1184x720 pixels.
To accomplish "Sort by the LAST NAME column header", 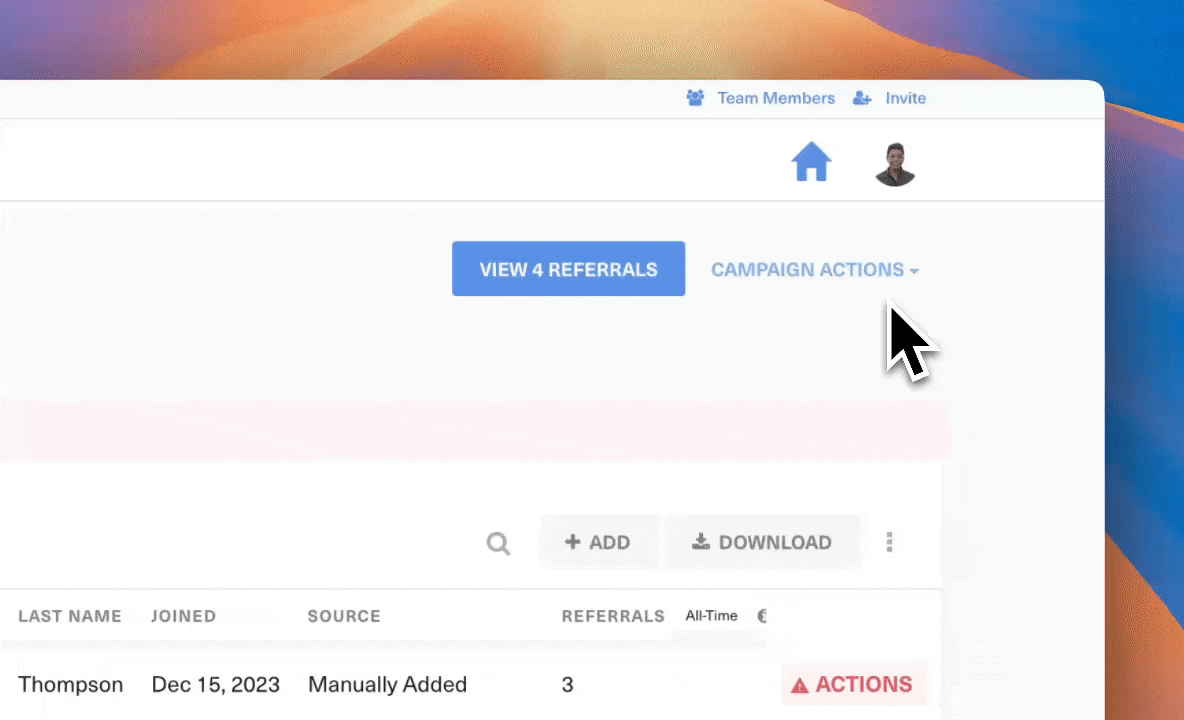I will (69, 616).
